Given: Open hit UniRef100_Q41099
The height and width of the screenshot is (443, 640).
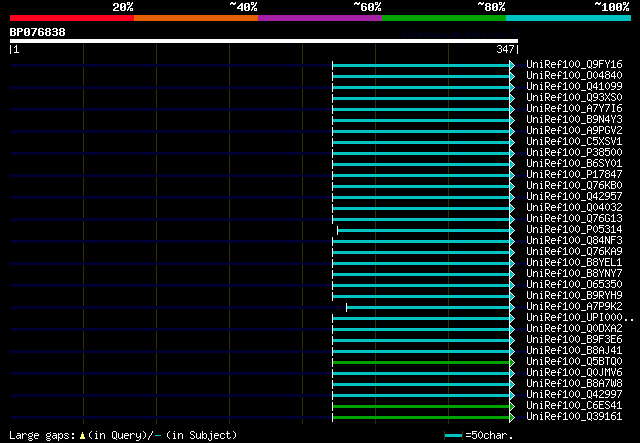Looking at the screenshot, I should click(x=574, y=86).
